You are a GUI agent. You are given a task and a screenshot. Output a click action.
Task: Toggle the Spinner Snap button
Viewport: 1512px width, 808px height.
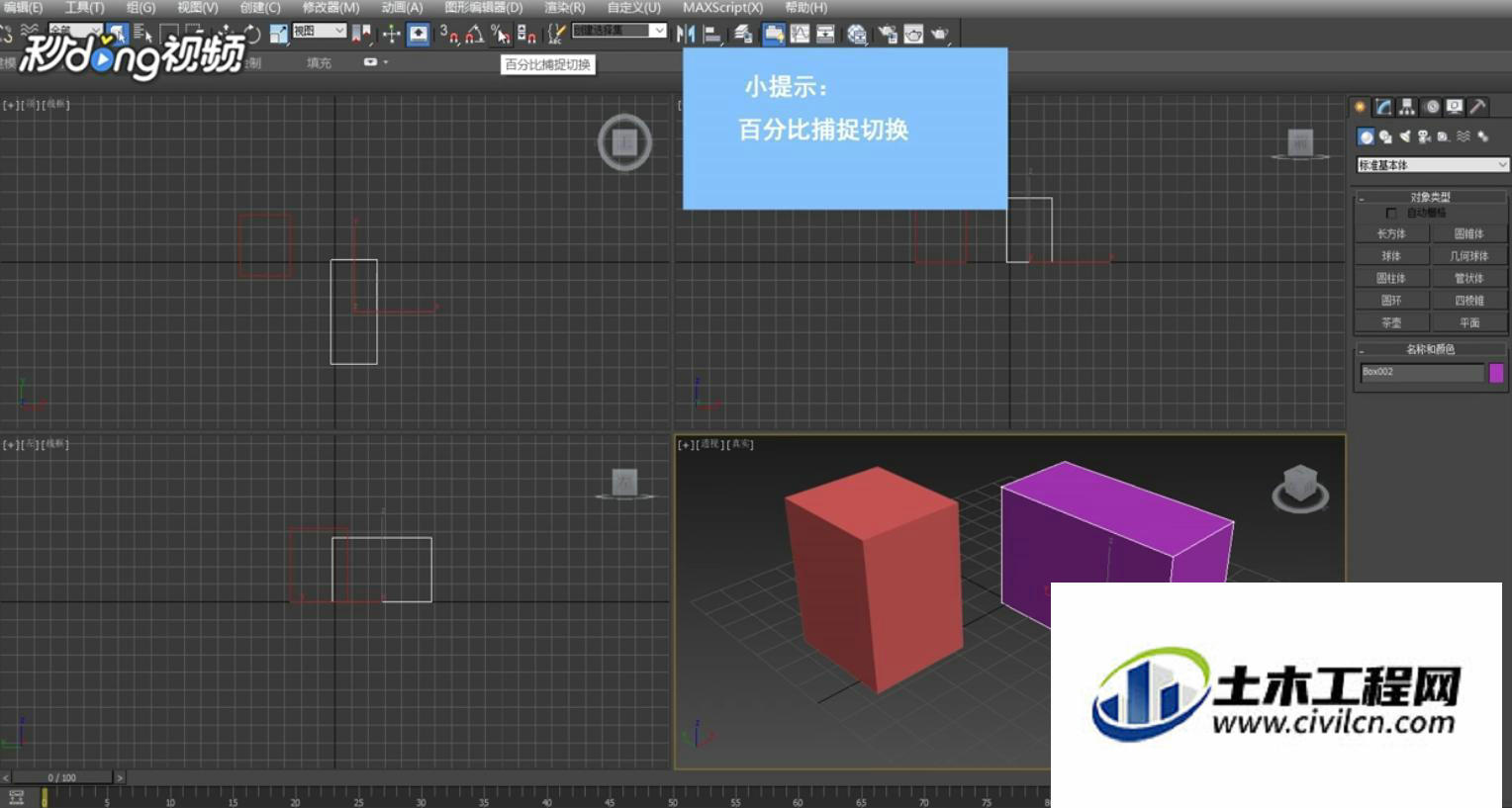pos(526,35)
